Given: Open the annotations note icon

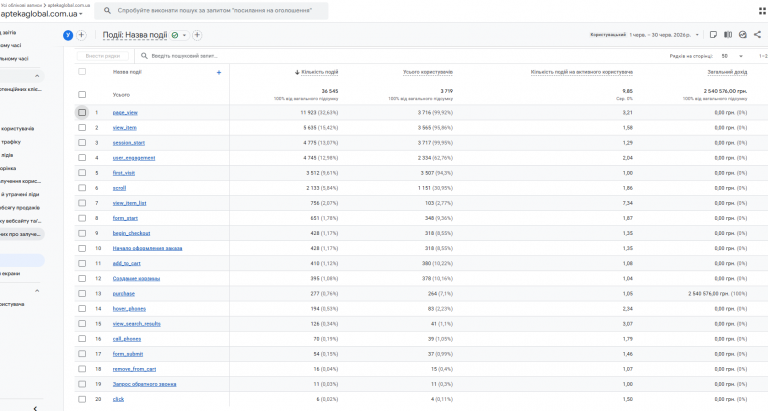Looking at the screenshot, I should pyautogui.click(x=713, y=35).
